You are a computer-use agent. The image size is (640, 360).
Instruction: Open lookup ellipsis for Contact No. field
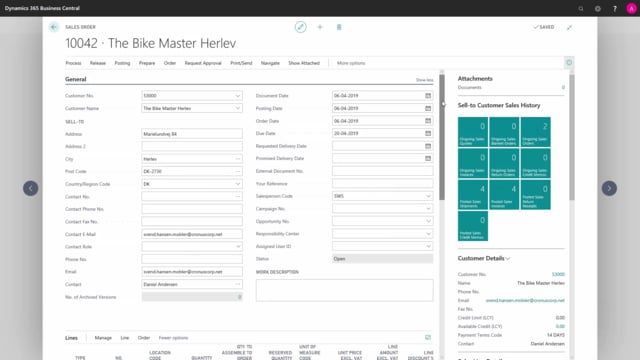coord(238,196)
